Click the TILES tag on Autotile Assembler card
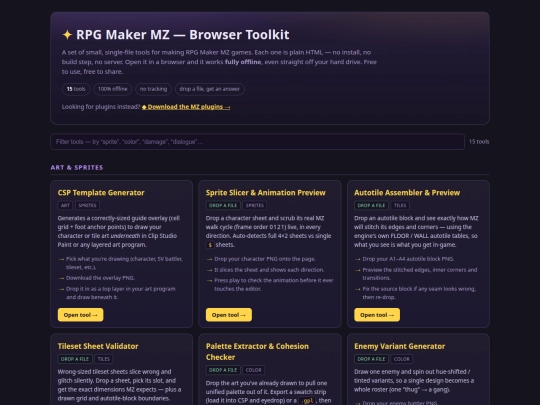The width and height of the screenshot is (540, 405). (x=400, y=206)
